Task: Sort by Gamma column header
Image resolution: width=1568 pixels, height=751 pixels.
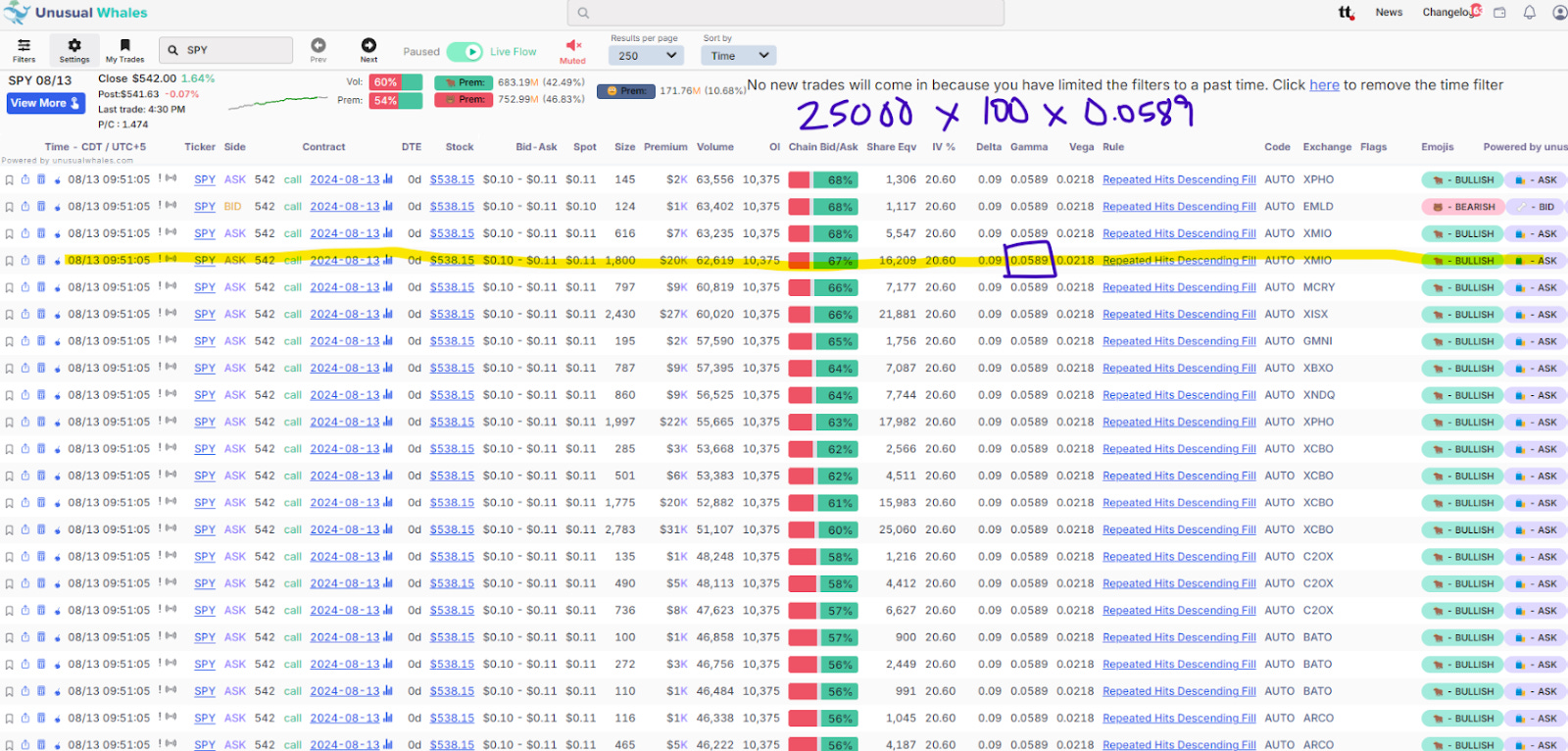Action: pos(1029,147)
